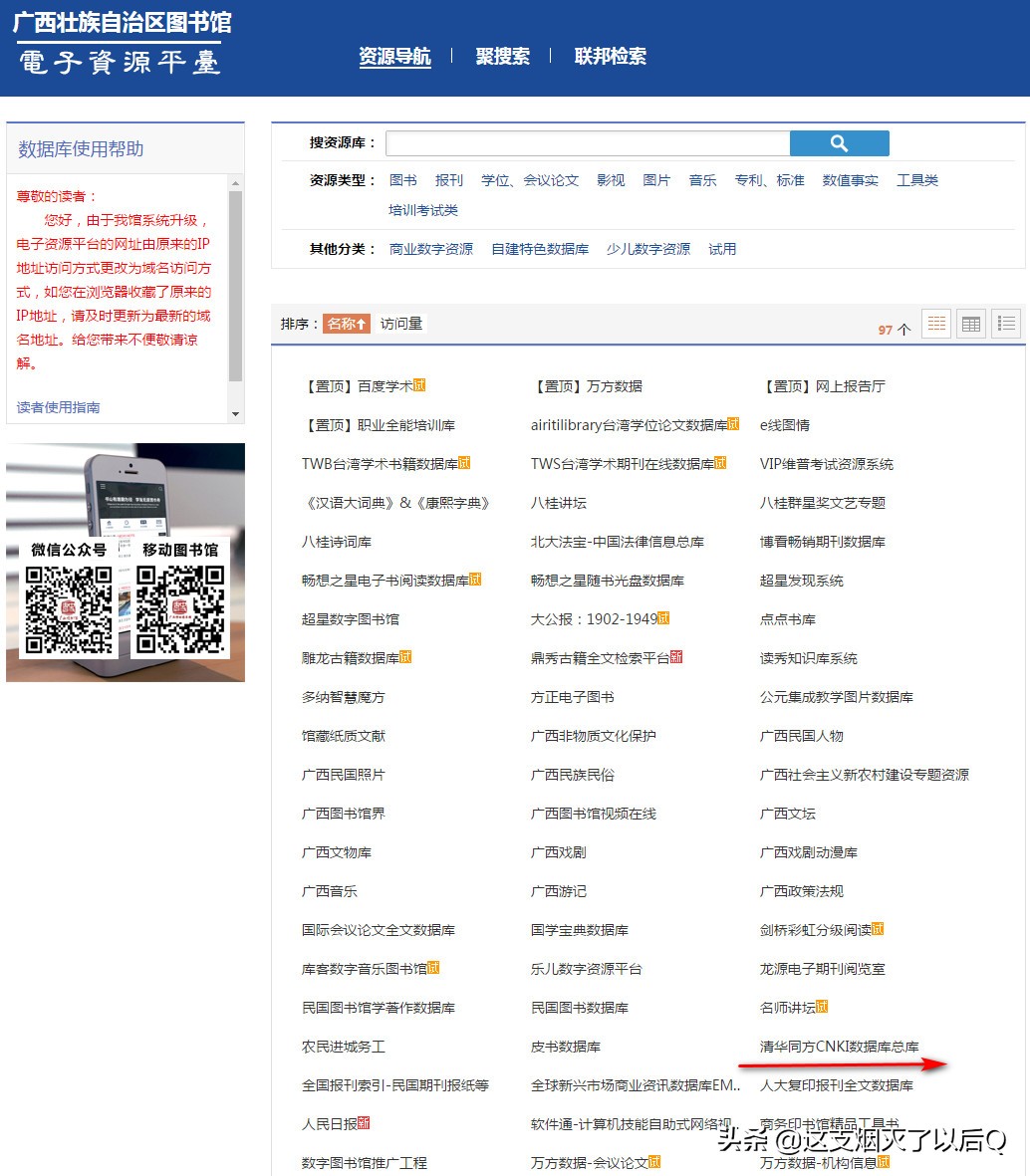The image size is (1030, 1176).
Task: Switch to 联邦检索
Action: point(609,57)
